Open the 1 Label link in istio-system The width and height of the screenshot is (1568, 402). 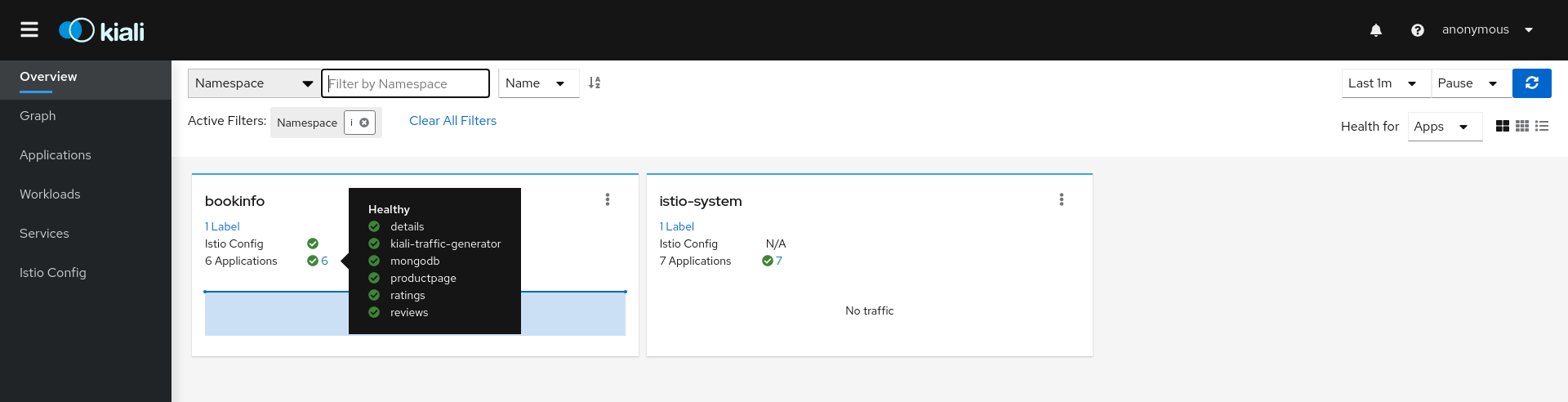(x=677, y=226)
